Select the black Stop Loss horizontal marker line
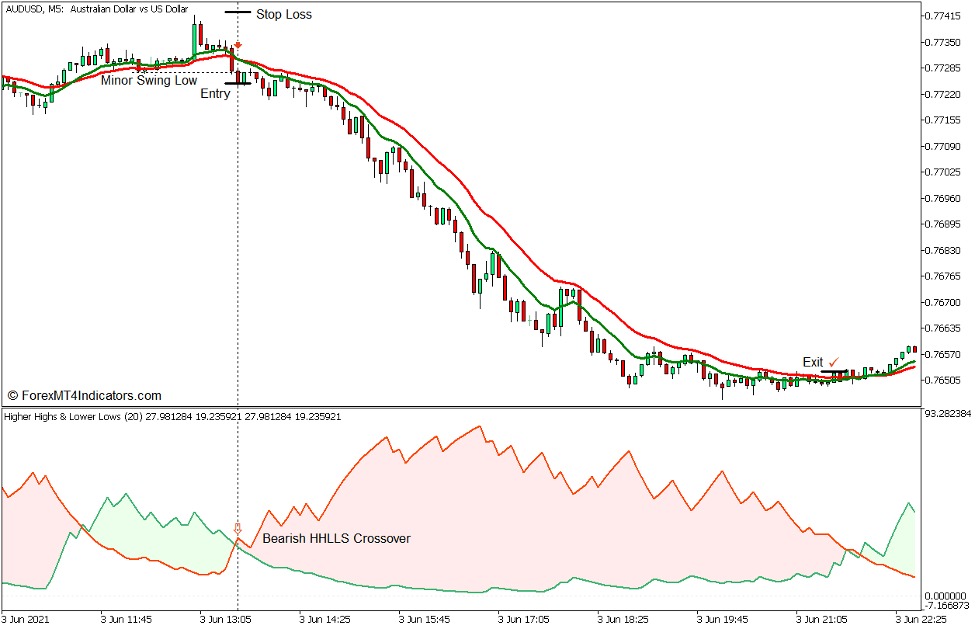This screenshot has height=629, width=977. pyautogui.click(x=238, y=12)
